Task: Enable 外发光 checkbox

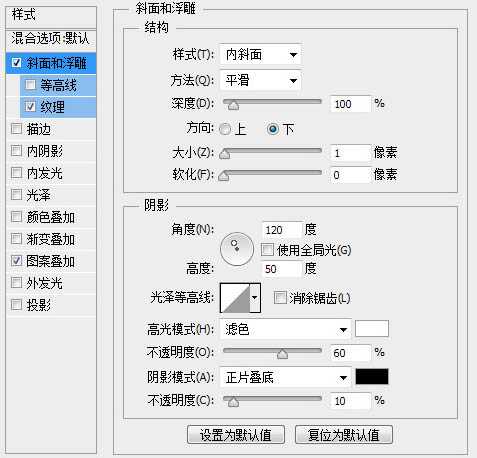Action: pos(16,283)
